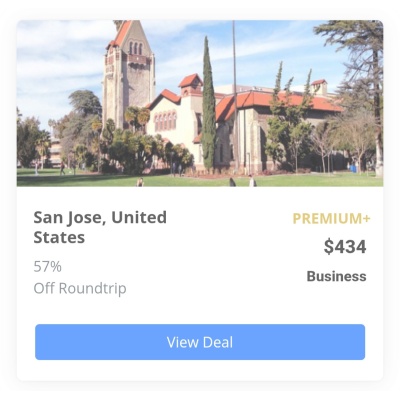Click the row of arched windows on building
Viewport: 400px width, 400px height.
[165, 121]
